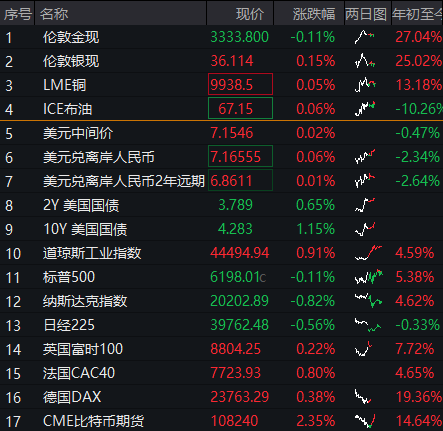Click the 德国DAX two-day mini chart
The image size is (443, 431).
click(363, 397)
